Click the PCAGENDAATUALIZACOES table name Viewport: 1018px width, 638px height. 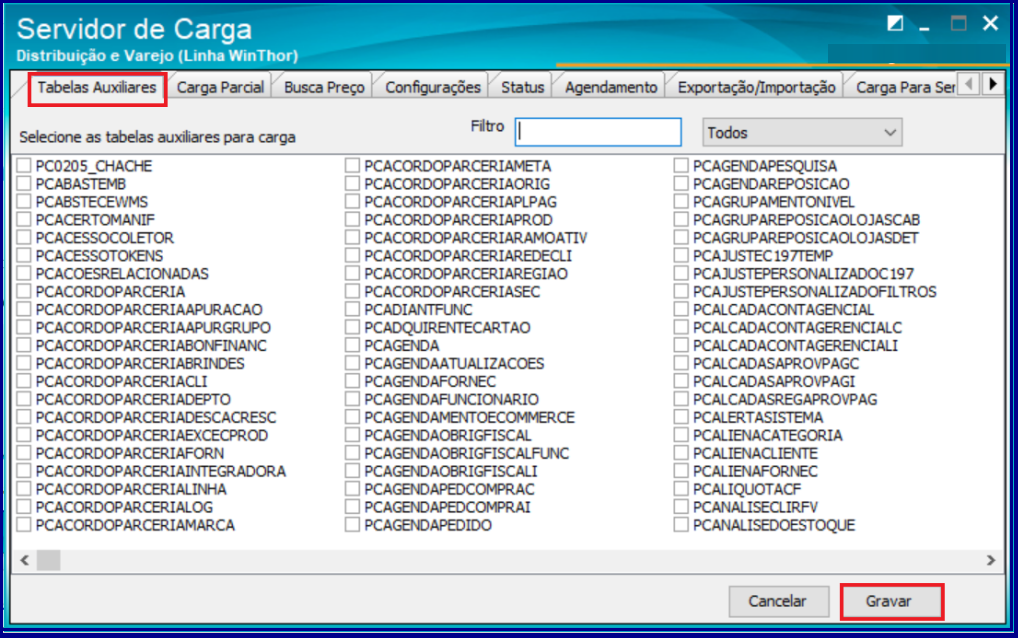(454, 363)
